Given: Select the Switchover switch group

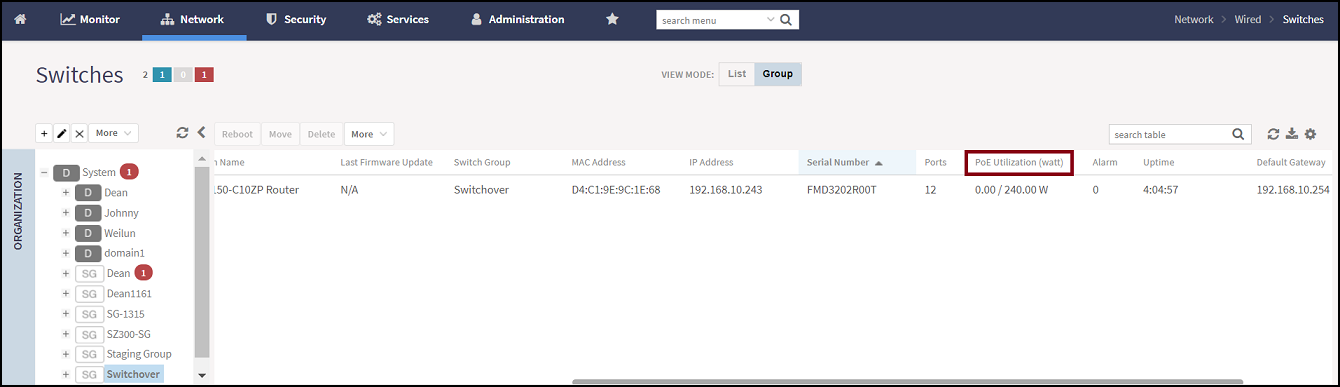Looking at the screenshot, I should [132, 374].
